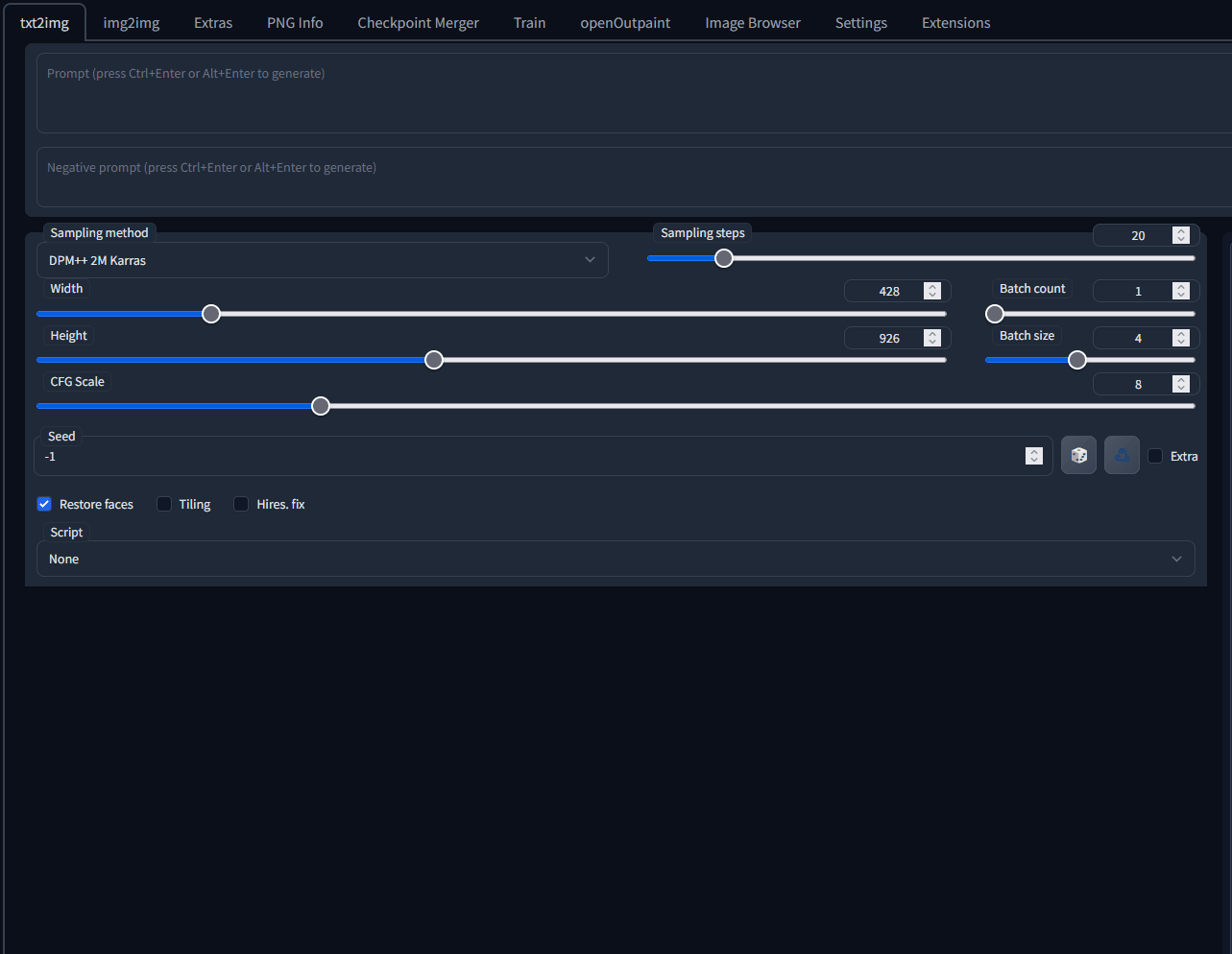Switch to the img2img tab
1232x954 pixels.
tap(132, 23)
